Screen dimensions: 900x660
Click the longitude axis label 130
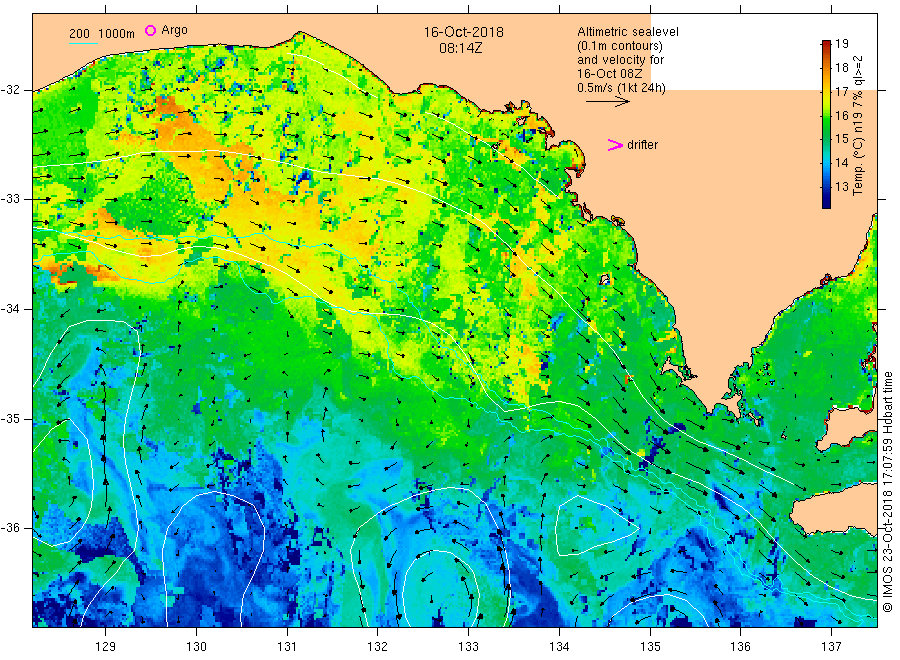click(x=196, y=647)
